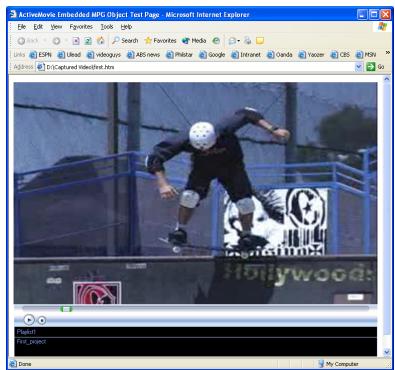Click the Windows flag logo icon
The height and width of the screenshot is (370, 395).
(x=382, y=27)
